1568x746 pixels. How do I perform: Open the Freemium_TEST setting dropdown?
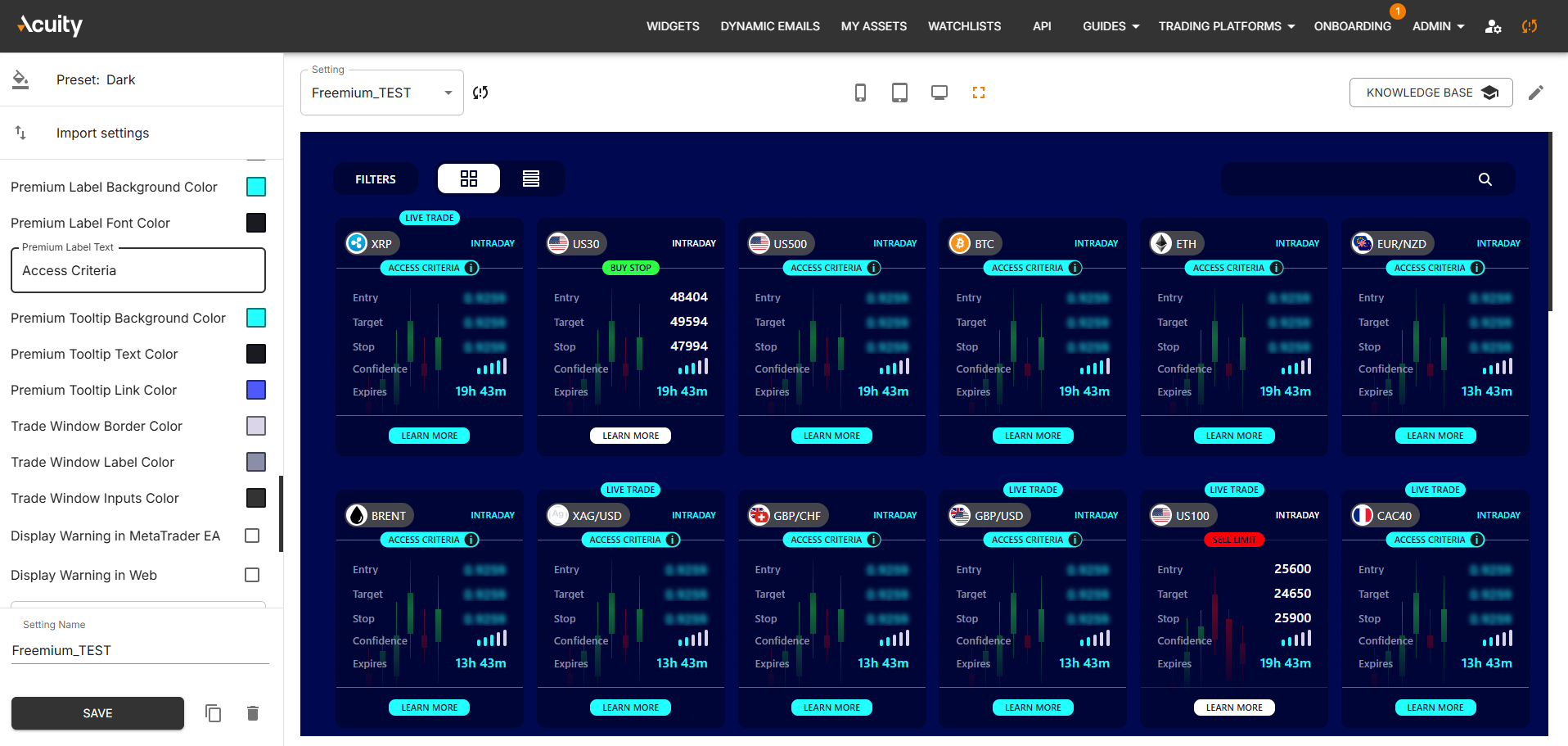pyautogui.click(x=381, y=93)
